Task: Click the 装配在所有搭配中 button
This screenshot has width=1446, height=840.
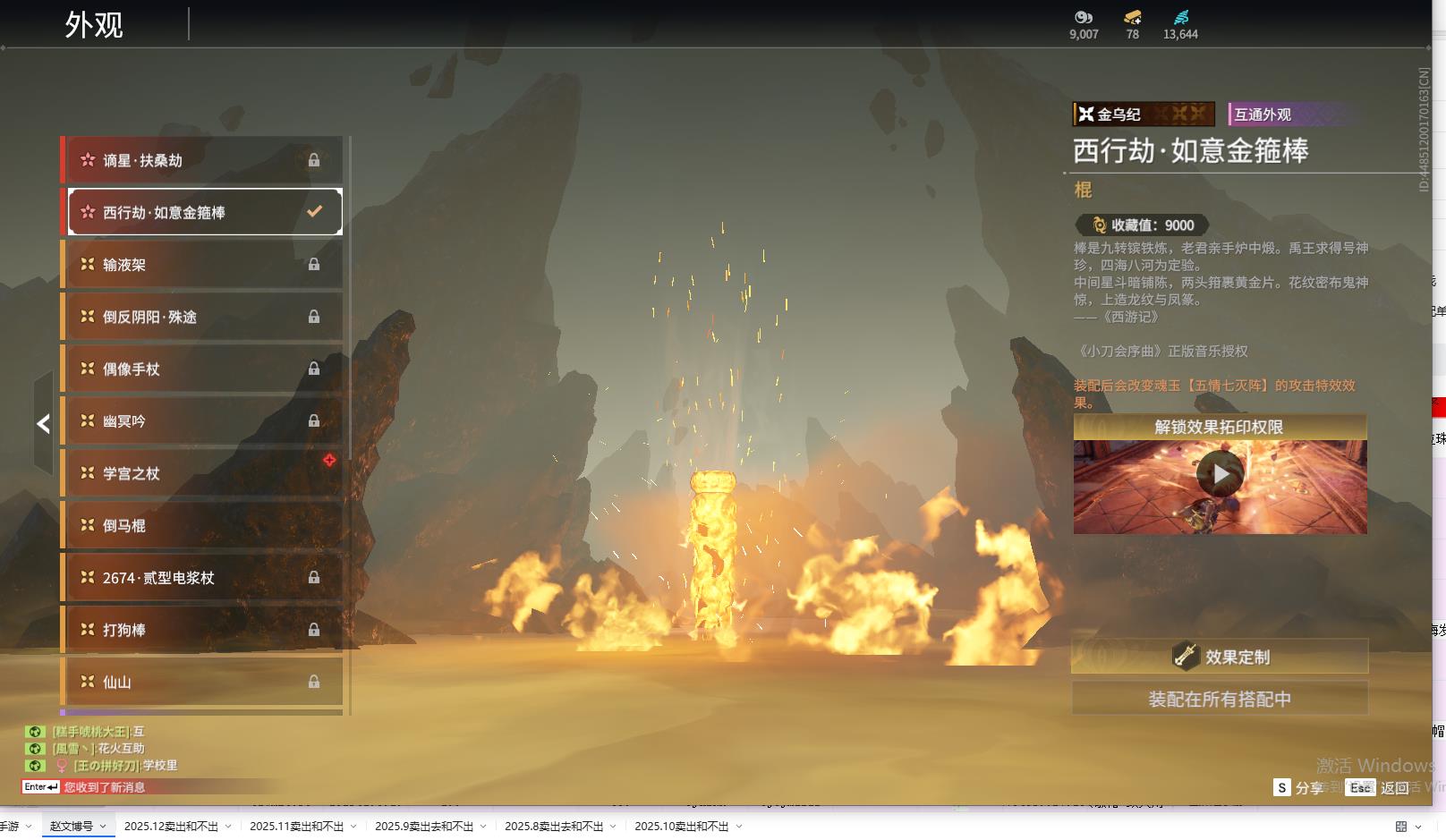Action: [1220, 699]
